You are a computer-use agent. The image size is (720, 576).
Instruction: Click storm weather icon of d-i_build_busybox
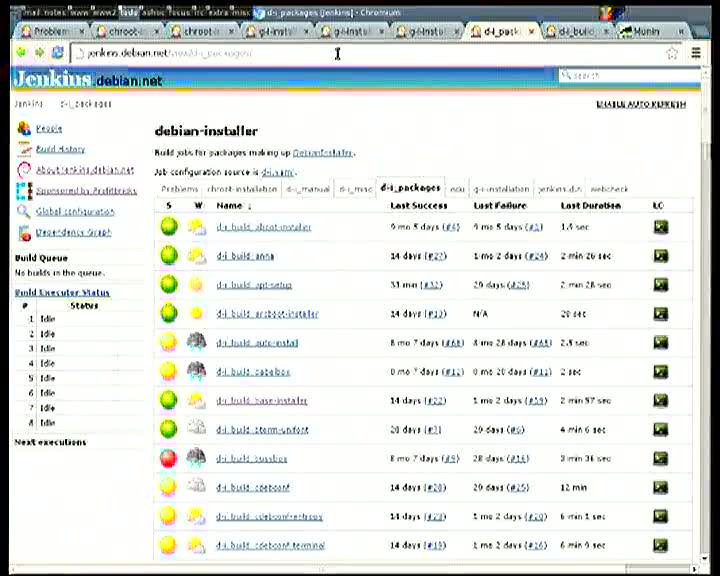(x=197, y=457)
